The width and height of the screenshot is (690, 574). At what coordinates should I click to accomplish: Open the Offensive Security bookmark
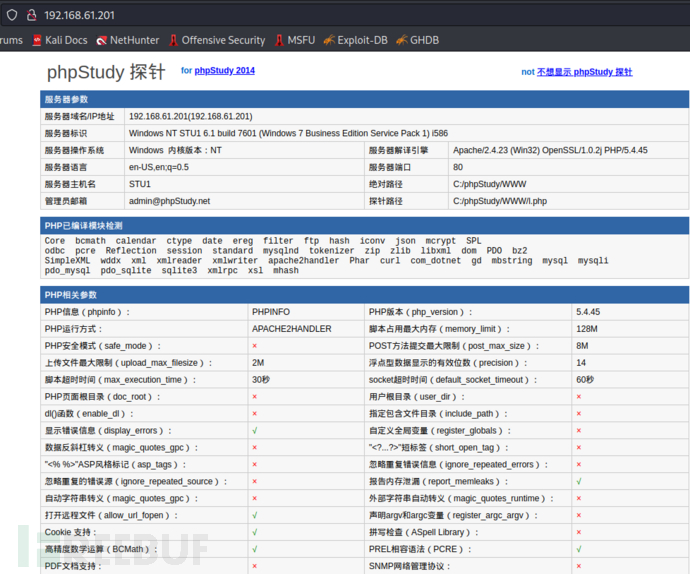(216, 40)
